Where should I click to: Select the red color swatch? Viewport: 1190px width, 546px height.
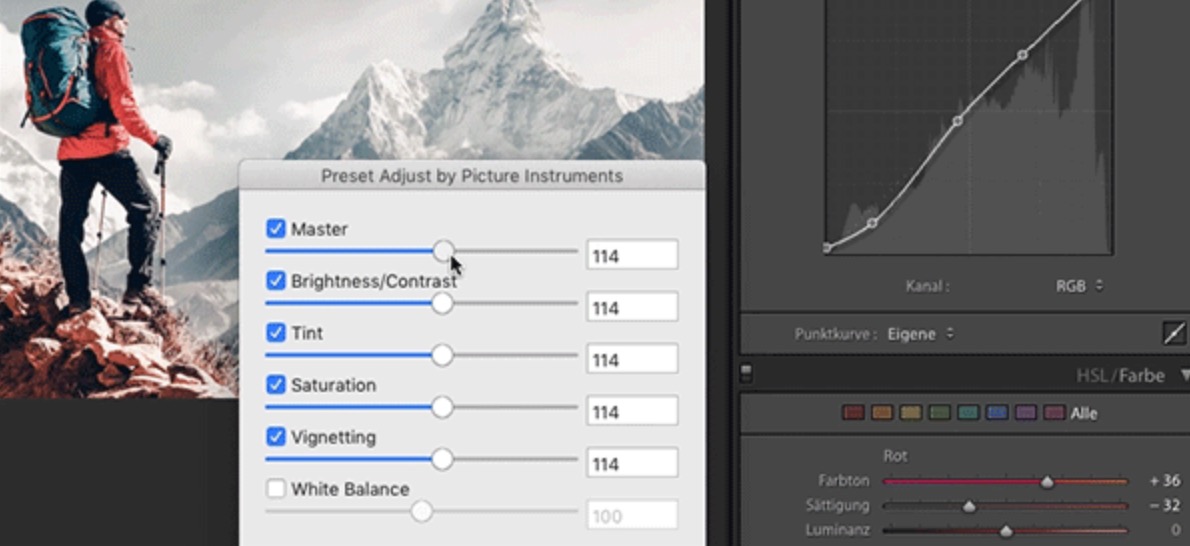pyautogui.click(x=852, y=412)
